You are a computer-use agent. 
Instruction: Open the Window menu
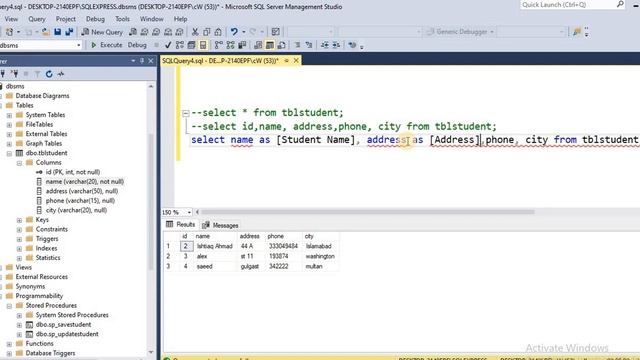click(151, 19)
